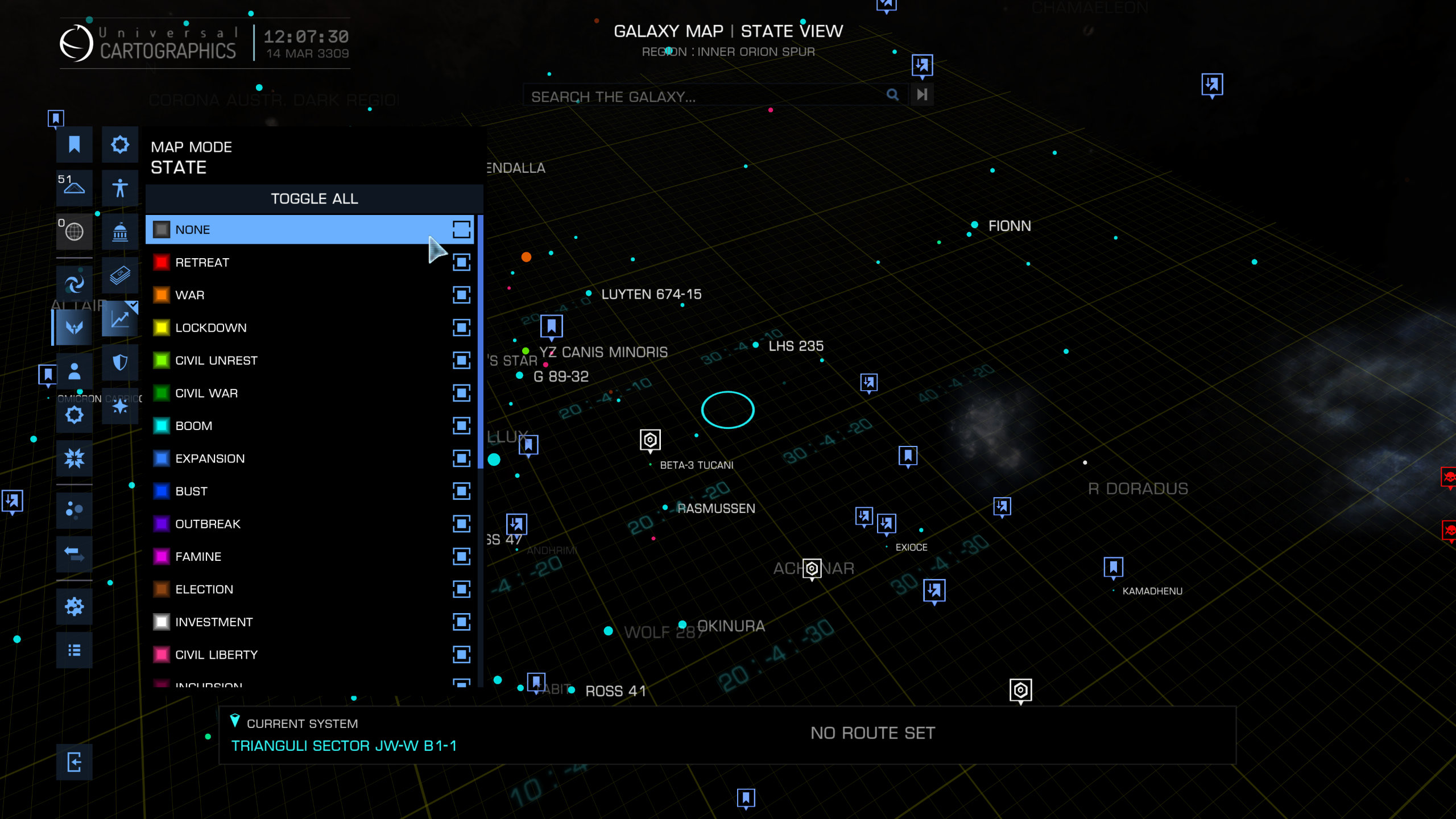Toggle the EXPANSION filter checkbox
This screenshot has height=819, width=1456.
pyautogui.click(x=461, y=458)
